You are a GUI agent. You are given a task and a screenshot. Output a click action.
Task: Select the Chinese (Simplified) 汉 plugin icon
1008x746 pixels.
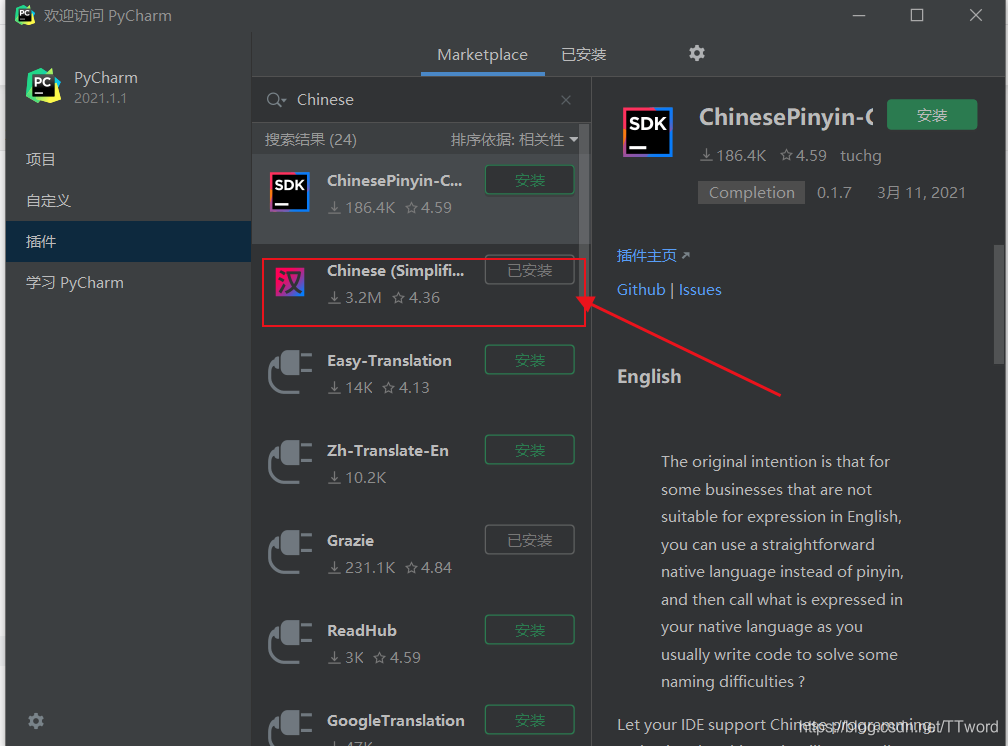pos(290,282)
